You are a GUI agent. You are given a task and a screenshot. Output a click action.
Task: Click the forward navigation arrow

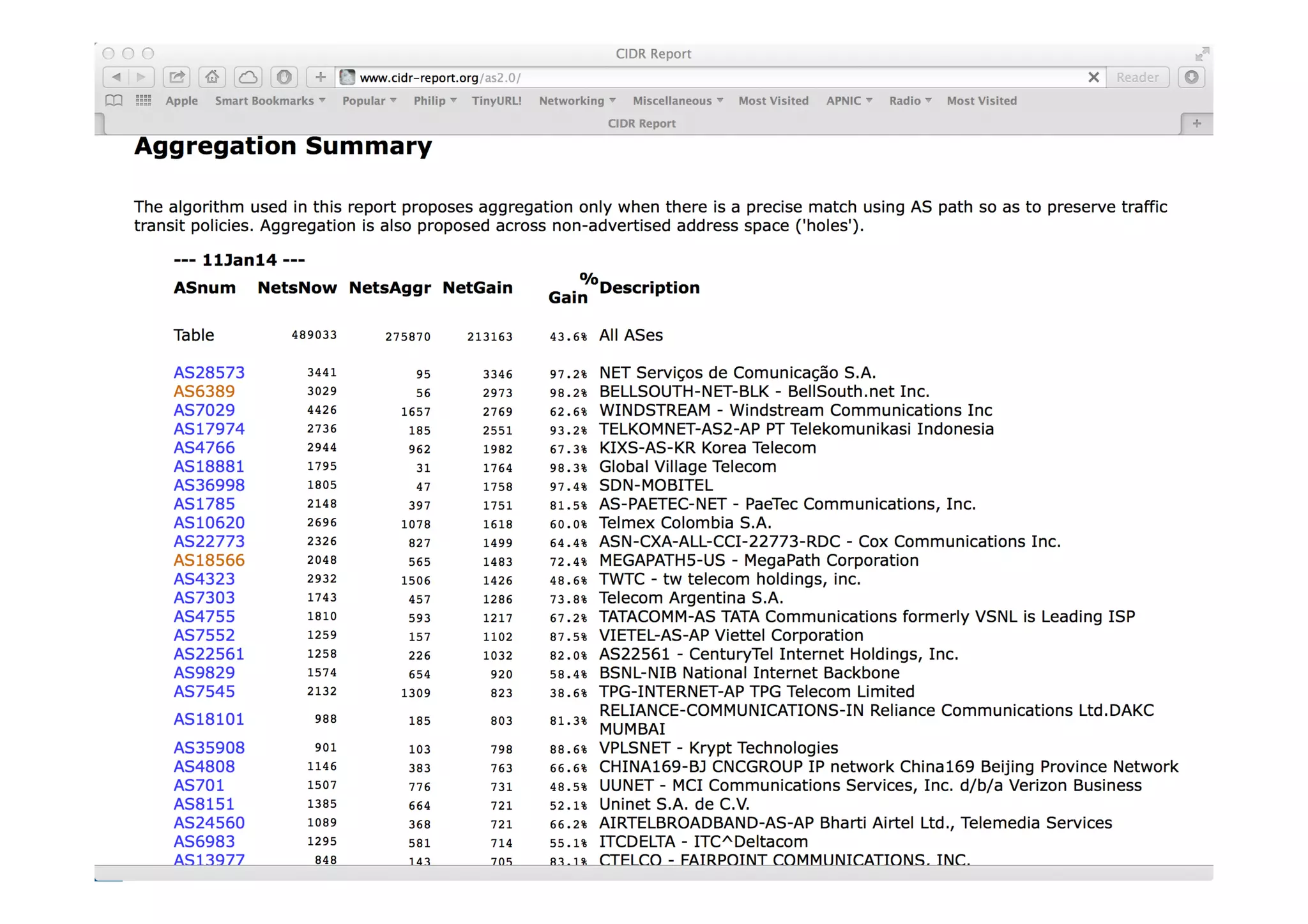tap(141, 77)
